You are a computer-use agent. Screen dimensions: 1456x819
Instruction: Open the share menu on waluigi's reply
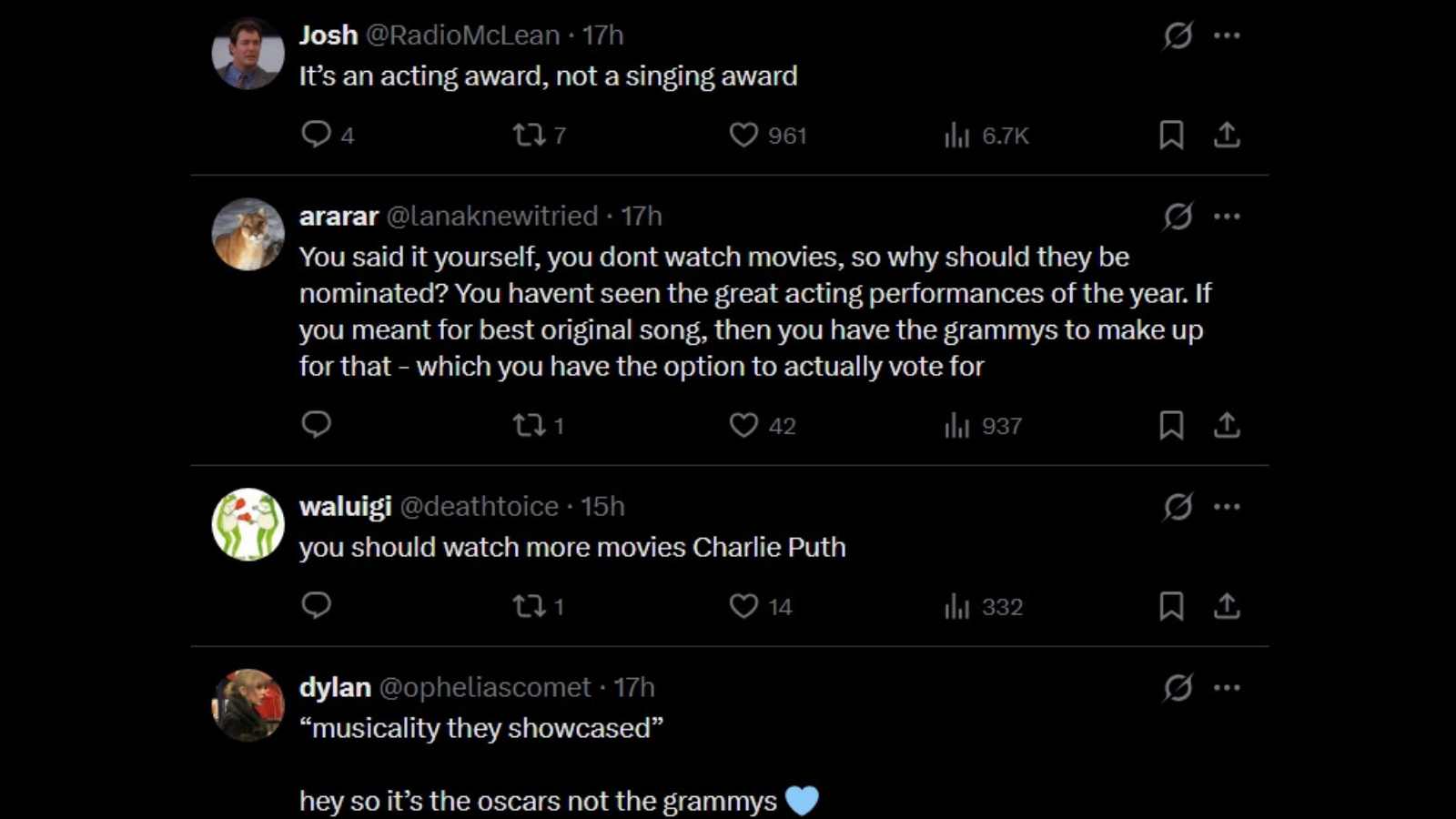[x=1228, y=606]
